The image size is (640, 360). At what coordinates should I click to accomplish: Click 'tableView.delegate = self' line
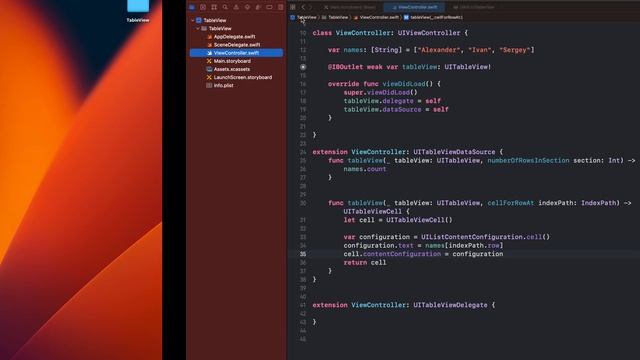(392, 101)
